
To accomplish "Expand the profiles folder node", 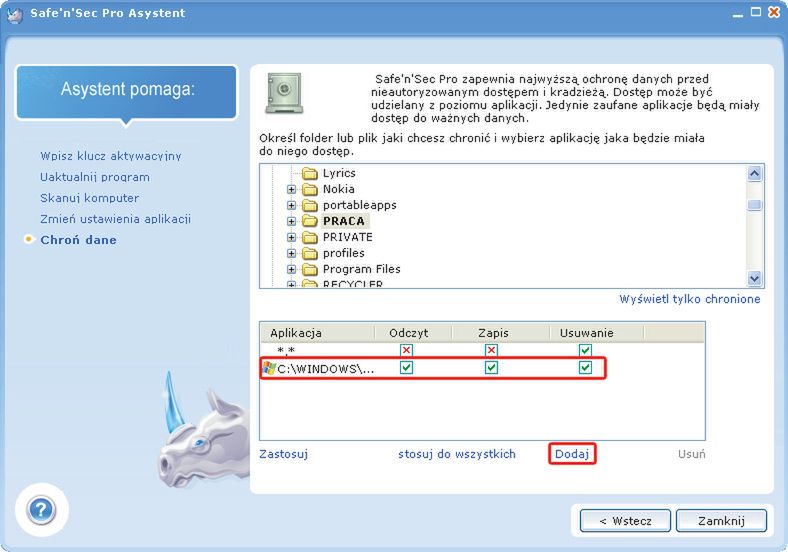I will coord(291,253).
